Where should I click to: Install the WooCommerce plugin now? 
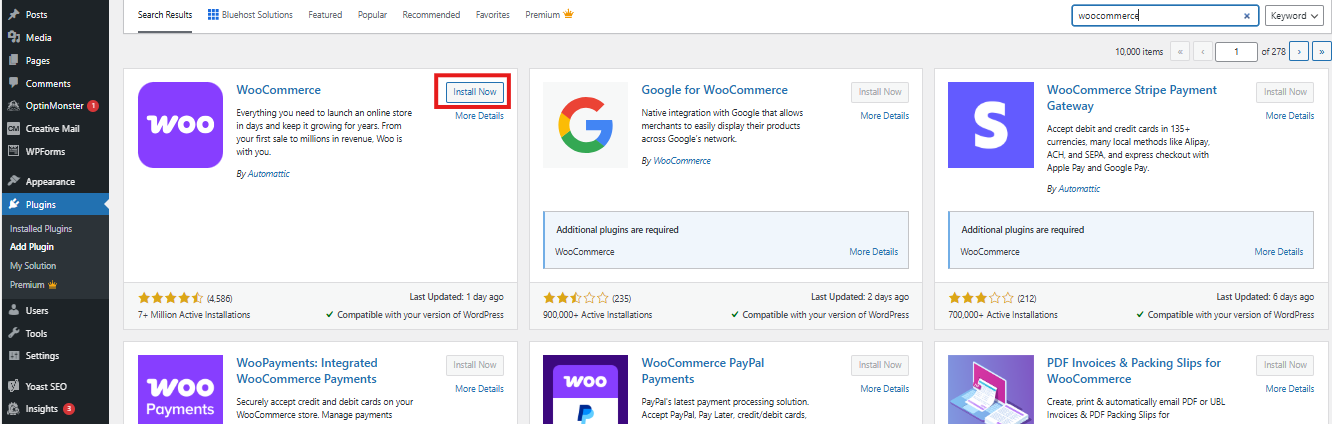click(x=475, y=91)
